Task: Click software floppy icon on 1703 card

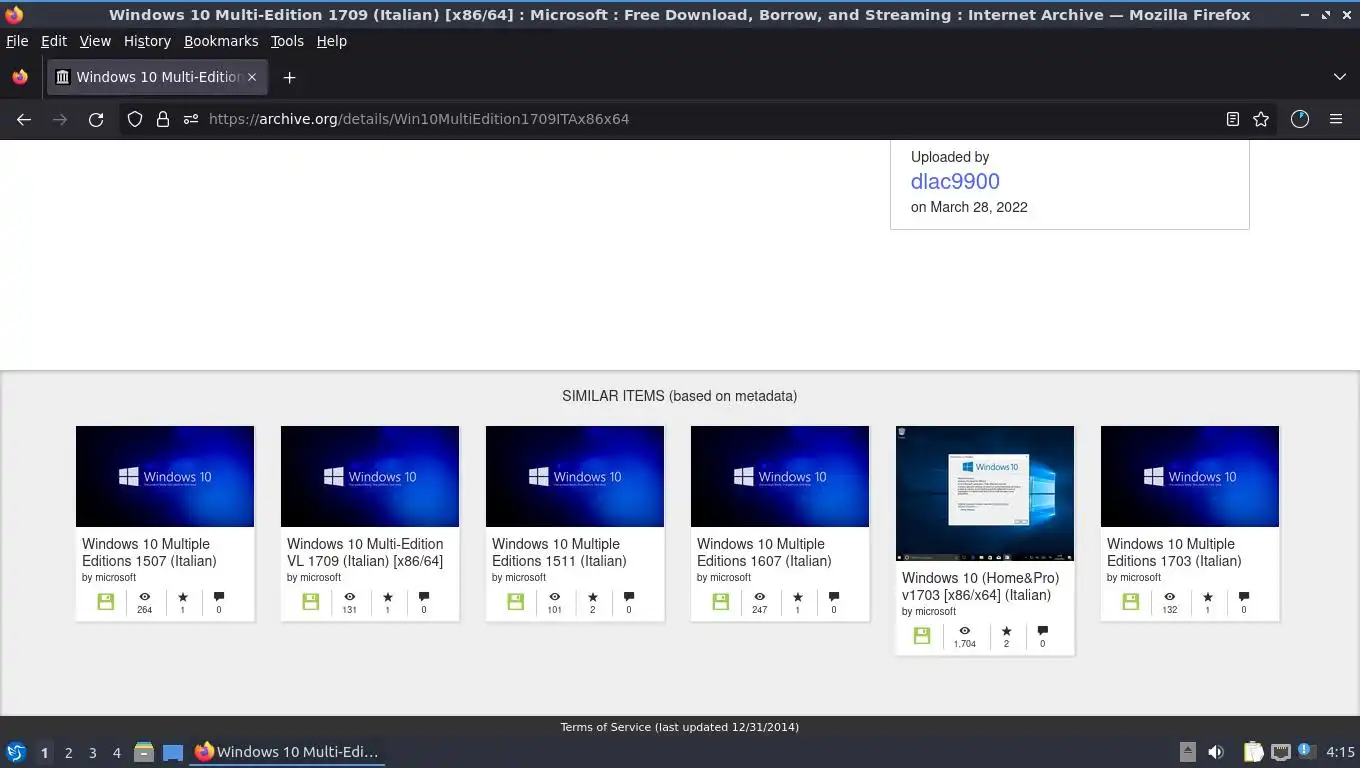Action: tap(1131, 602)
